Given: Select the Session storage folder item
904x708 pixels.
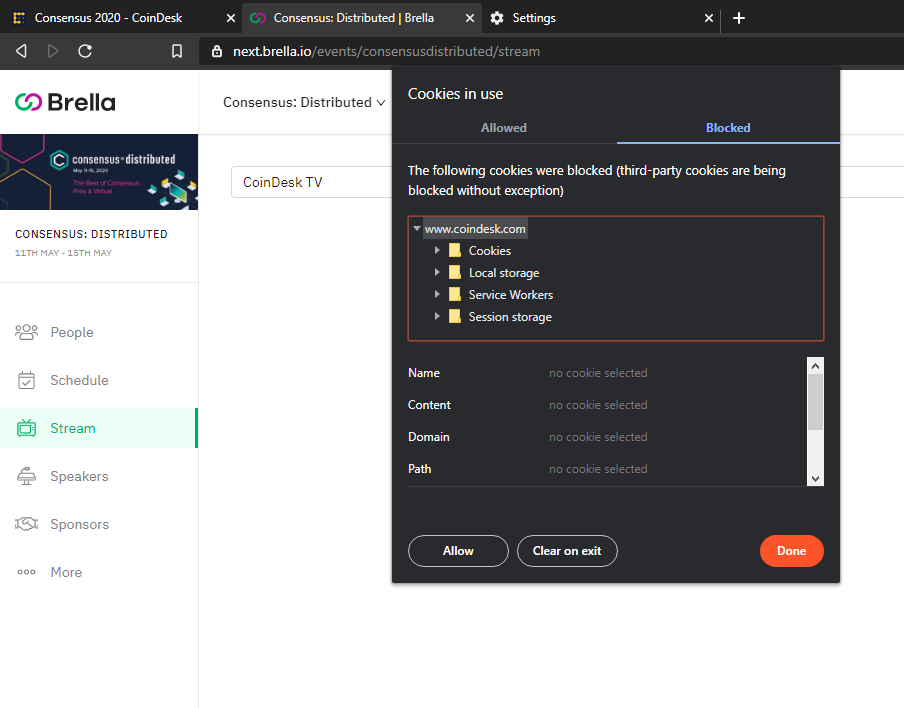Looking at the screenshot, I should pyautogui.click(x=500, y=317).
